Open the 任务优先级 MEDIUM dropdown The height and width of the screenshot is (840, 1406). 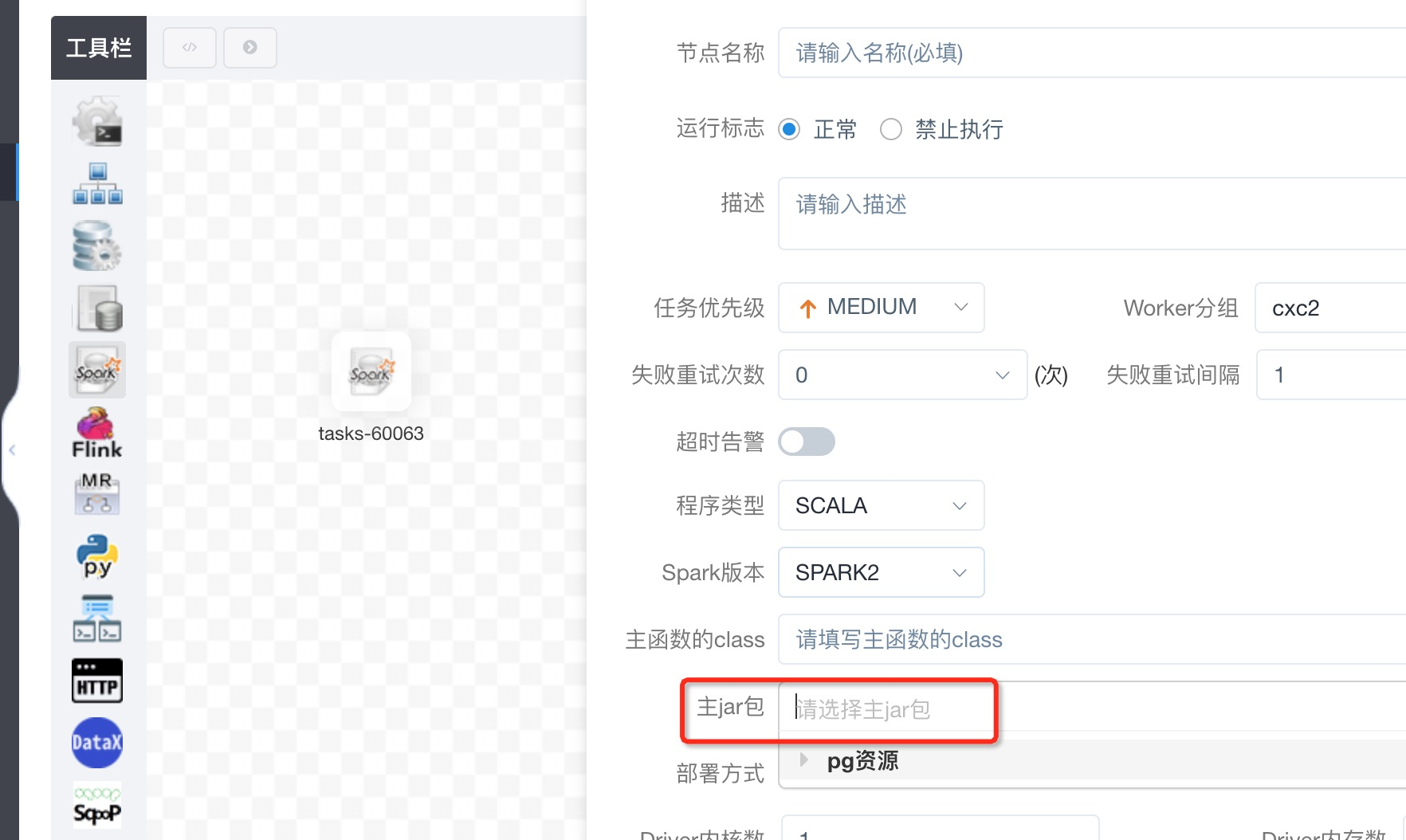882,308
